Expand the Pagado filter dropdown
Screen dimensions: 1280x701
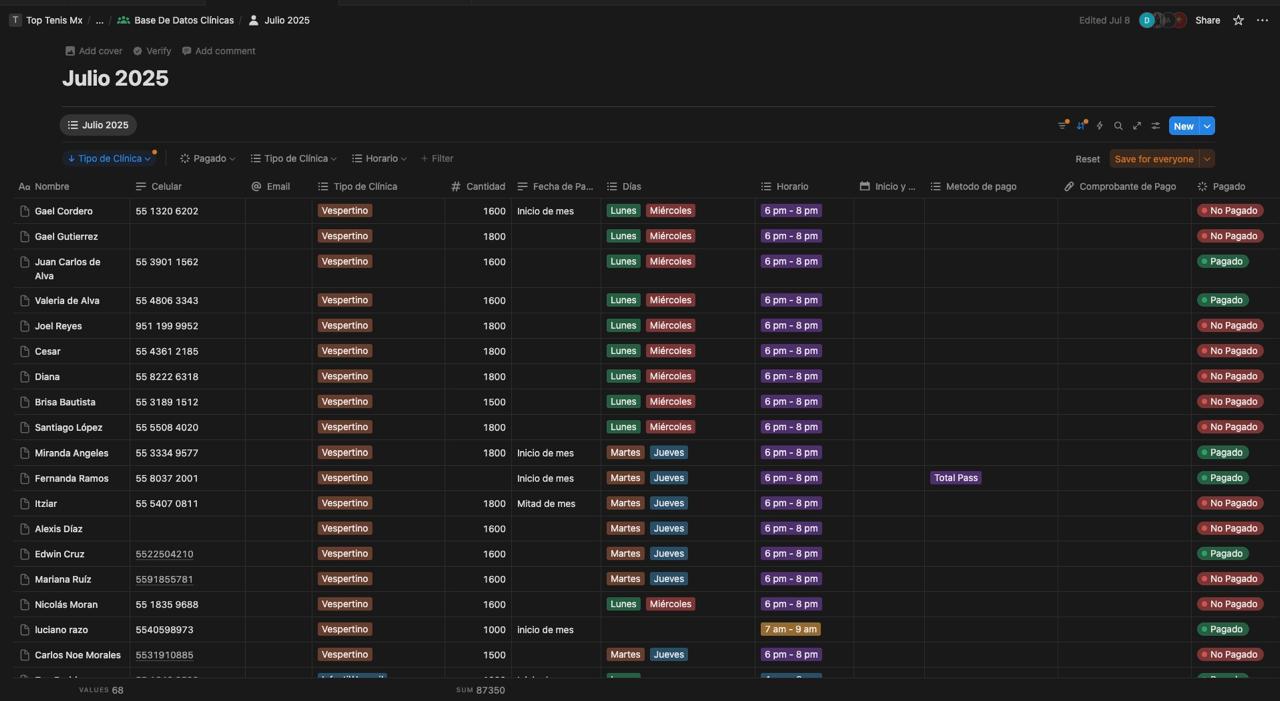208,159
